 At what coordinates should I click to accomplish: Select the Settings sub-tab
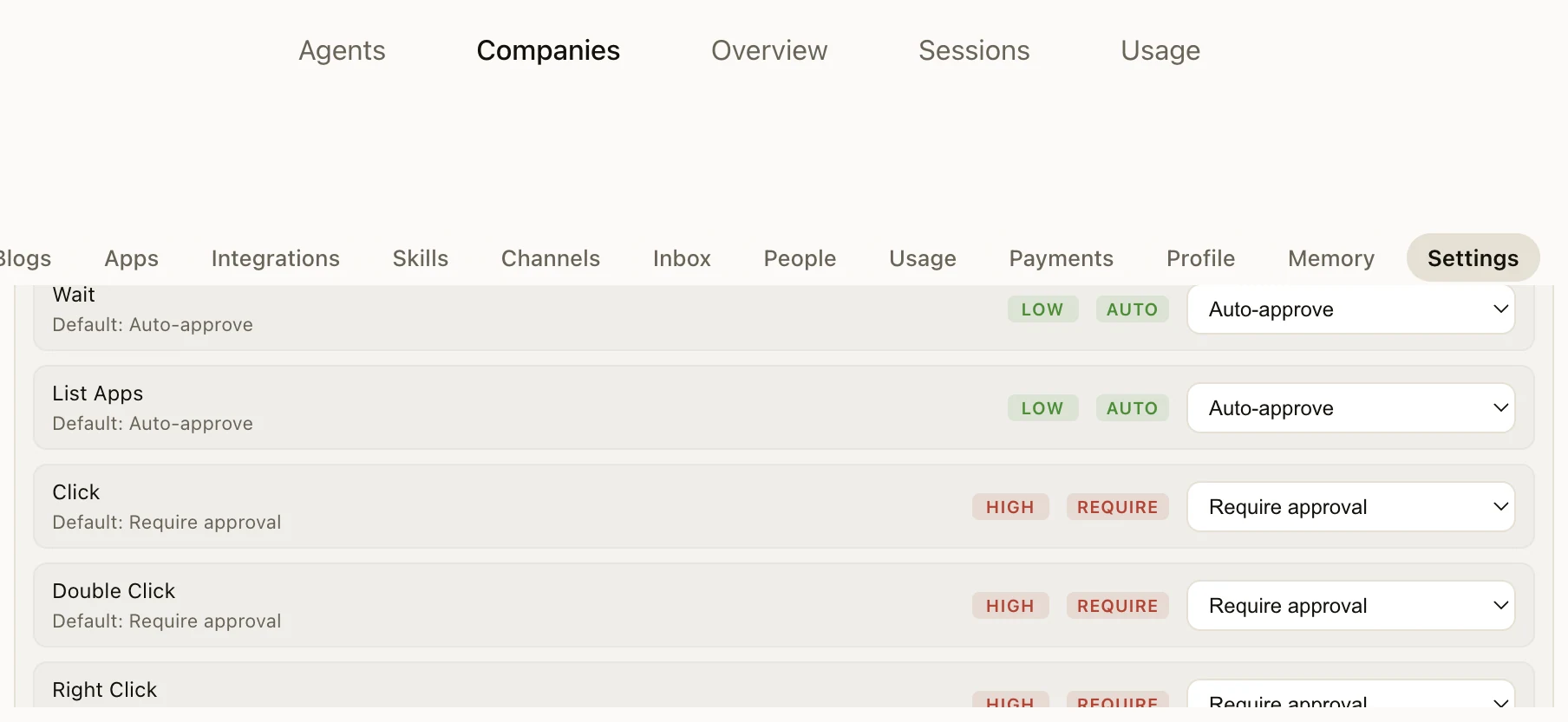[x=1473, y=258]
